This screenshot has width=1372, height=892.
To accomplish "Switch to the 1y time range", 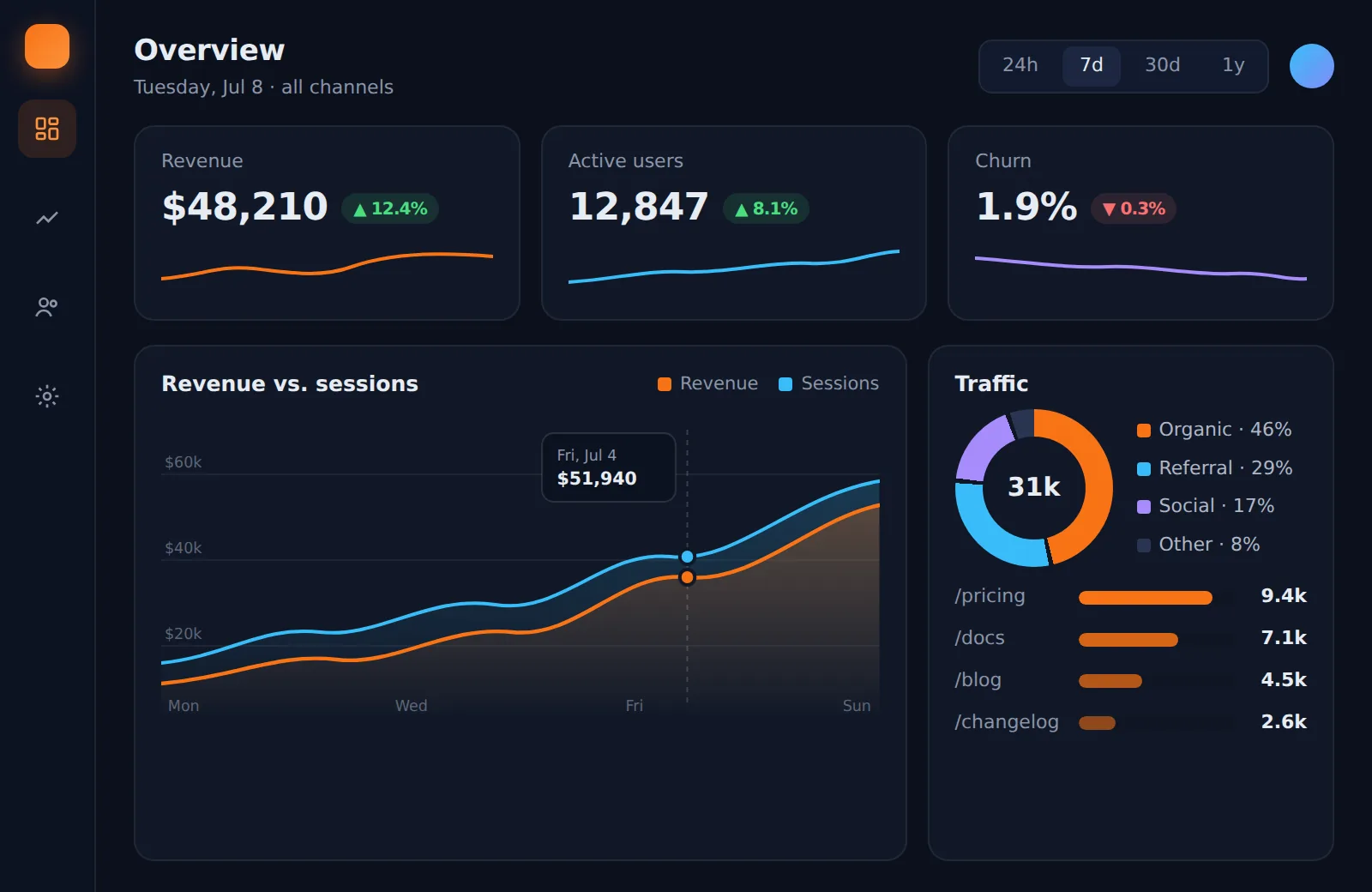I will (x=1233, y=65).
